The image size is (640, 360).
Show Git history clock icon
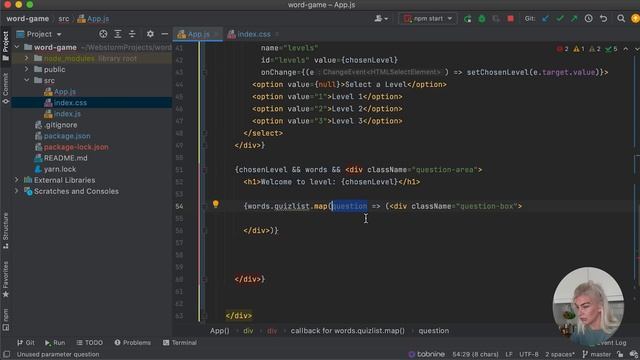pos(589,19)
